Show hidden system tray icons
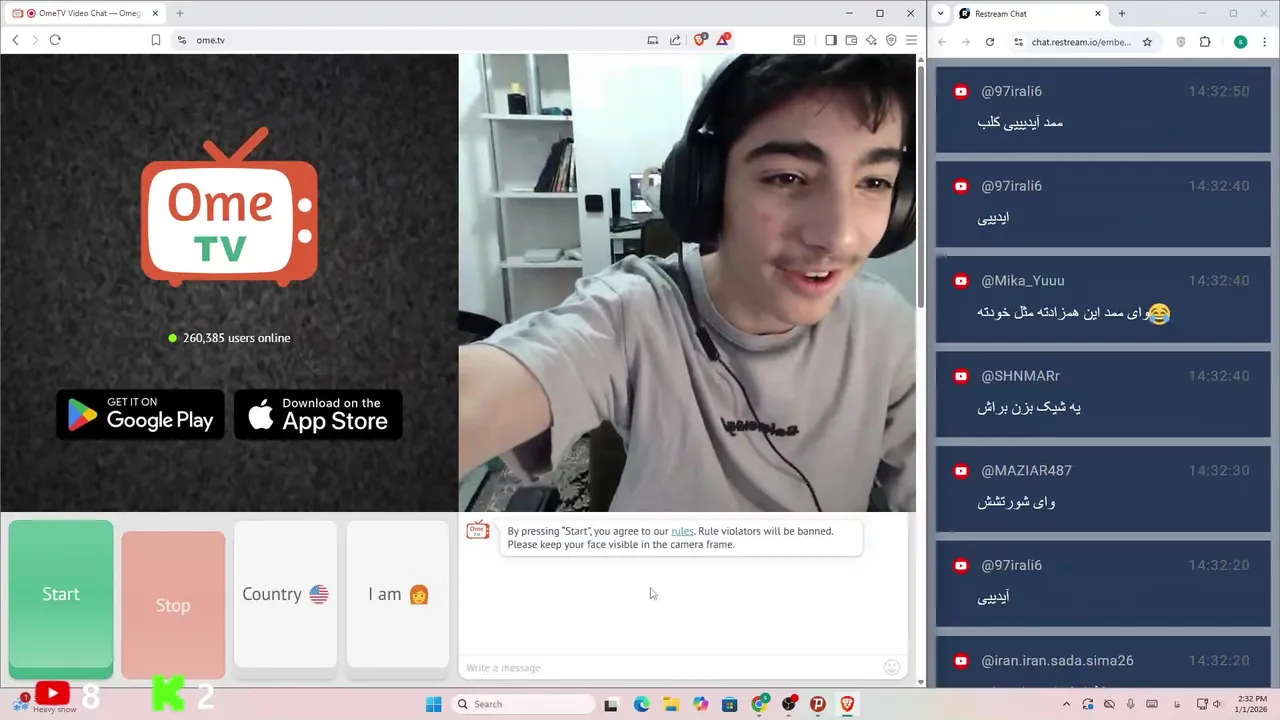The width and height of the screenshot is (1280, 720). tap(1066, 704)
